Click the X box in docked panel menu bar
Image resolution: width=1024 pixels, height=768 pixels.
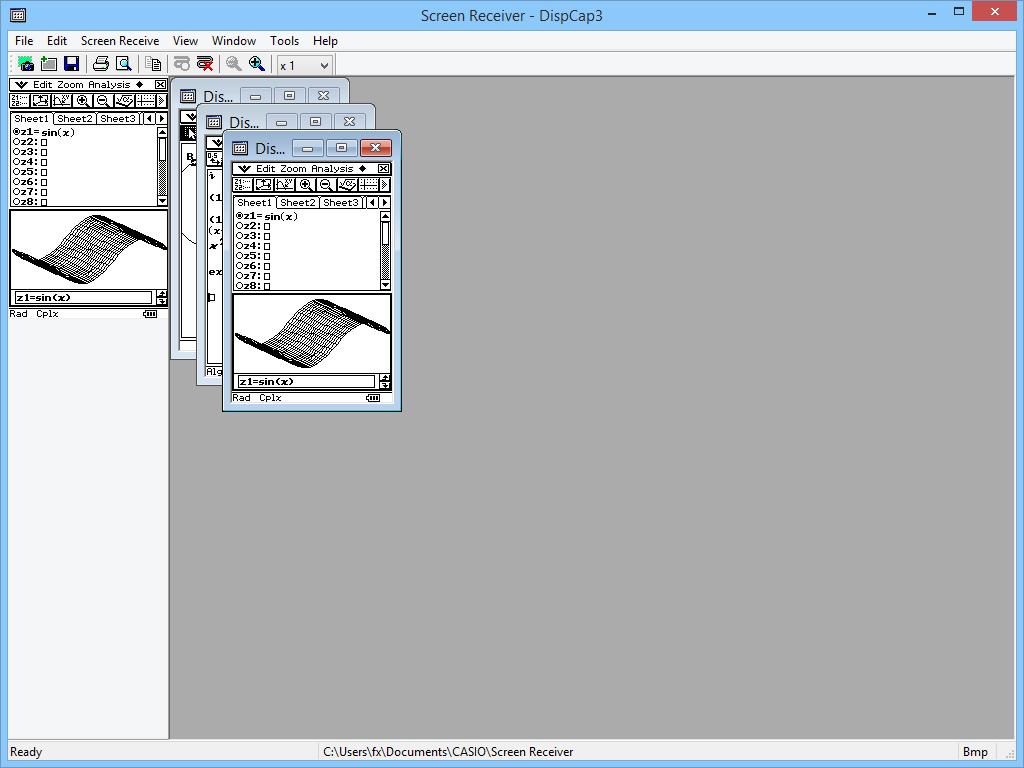160,84
